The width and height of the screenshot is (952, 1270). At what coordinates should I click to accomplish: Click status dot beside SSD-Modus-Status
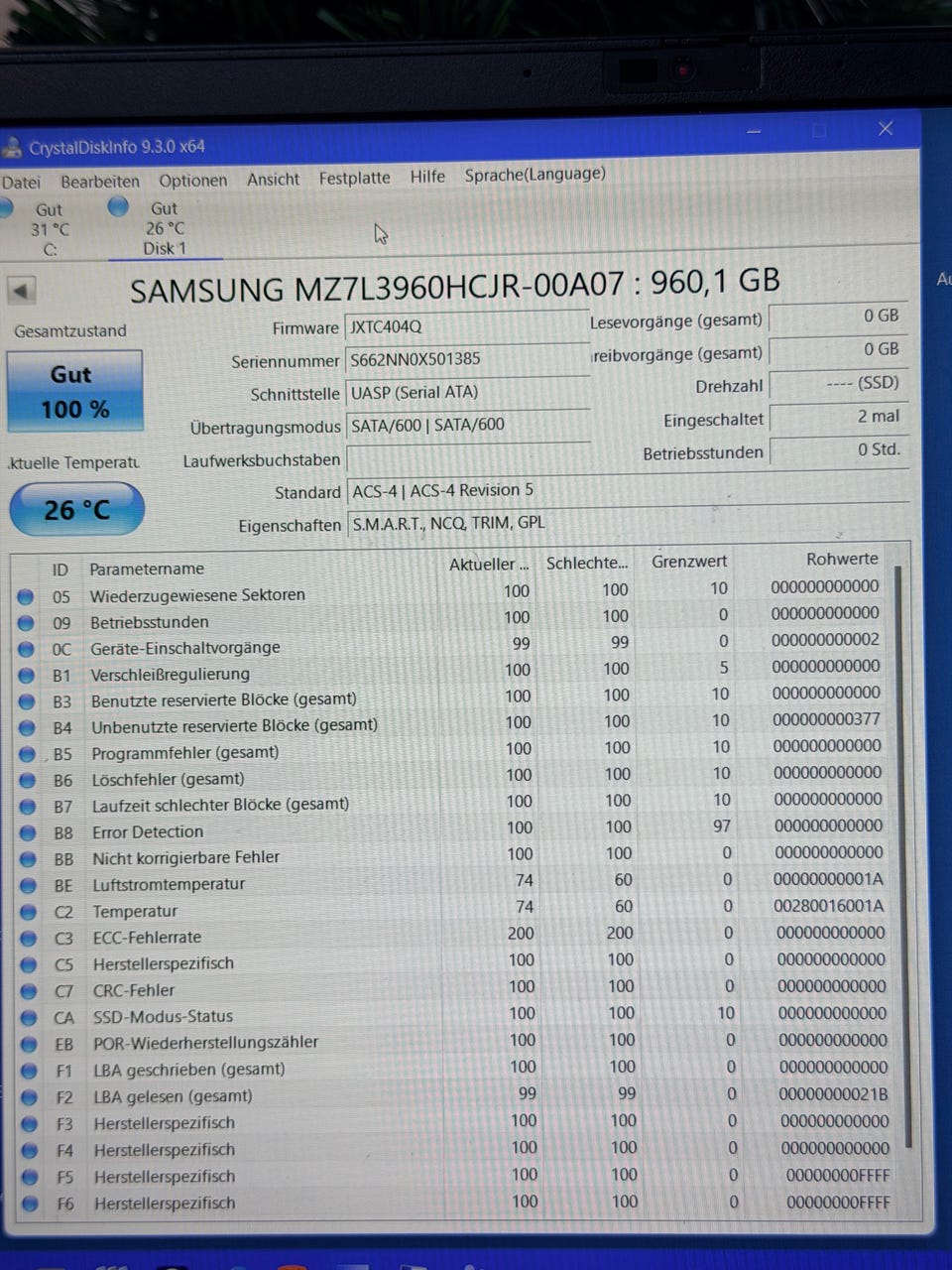point(29,1017)
